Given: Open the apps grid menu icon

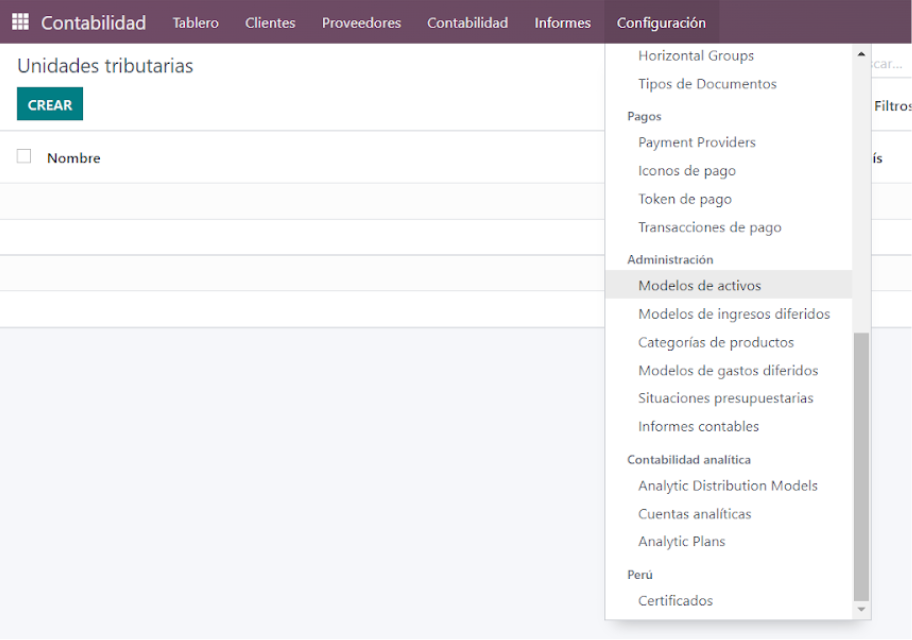Looking at the screenshot, I should (x=20, y=22).
